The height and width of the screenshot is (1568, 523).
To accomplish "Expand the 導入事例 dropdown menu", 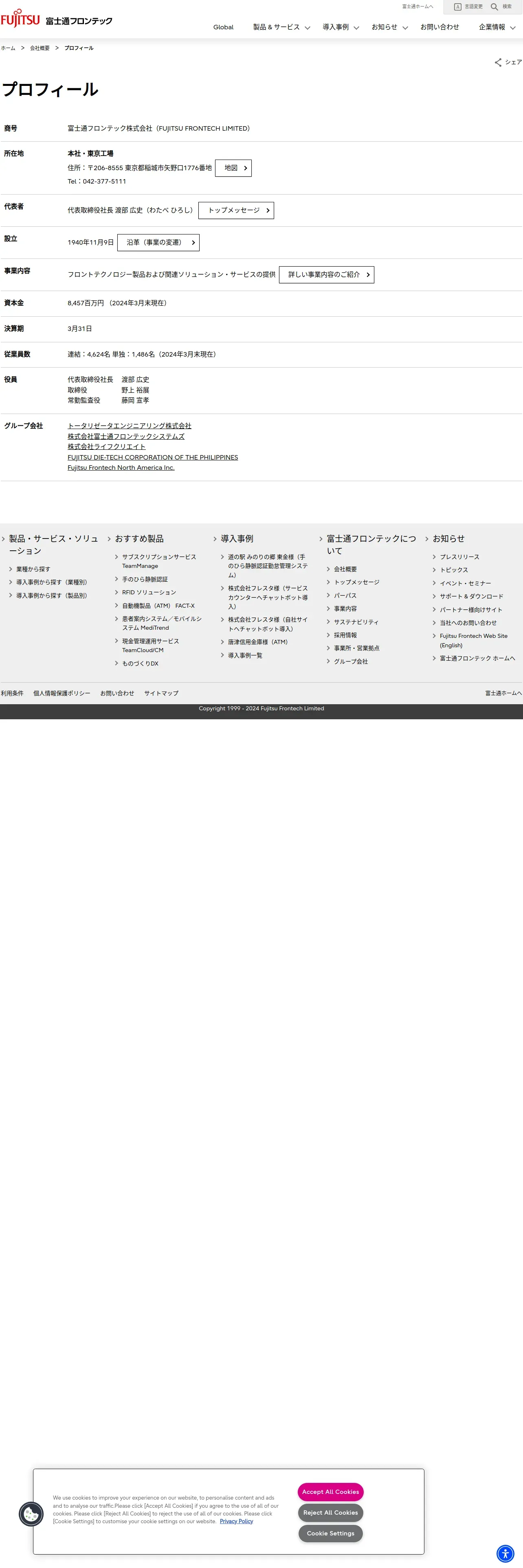I will pos(341,27).
